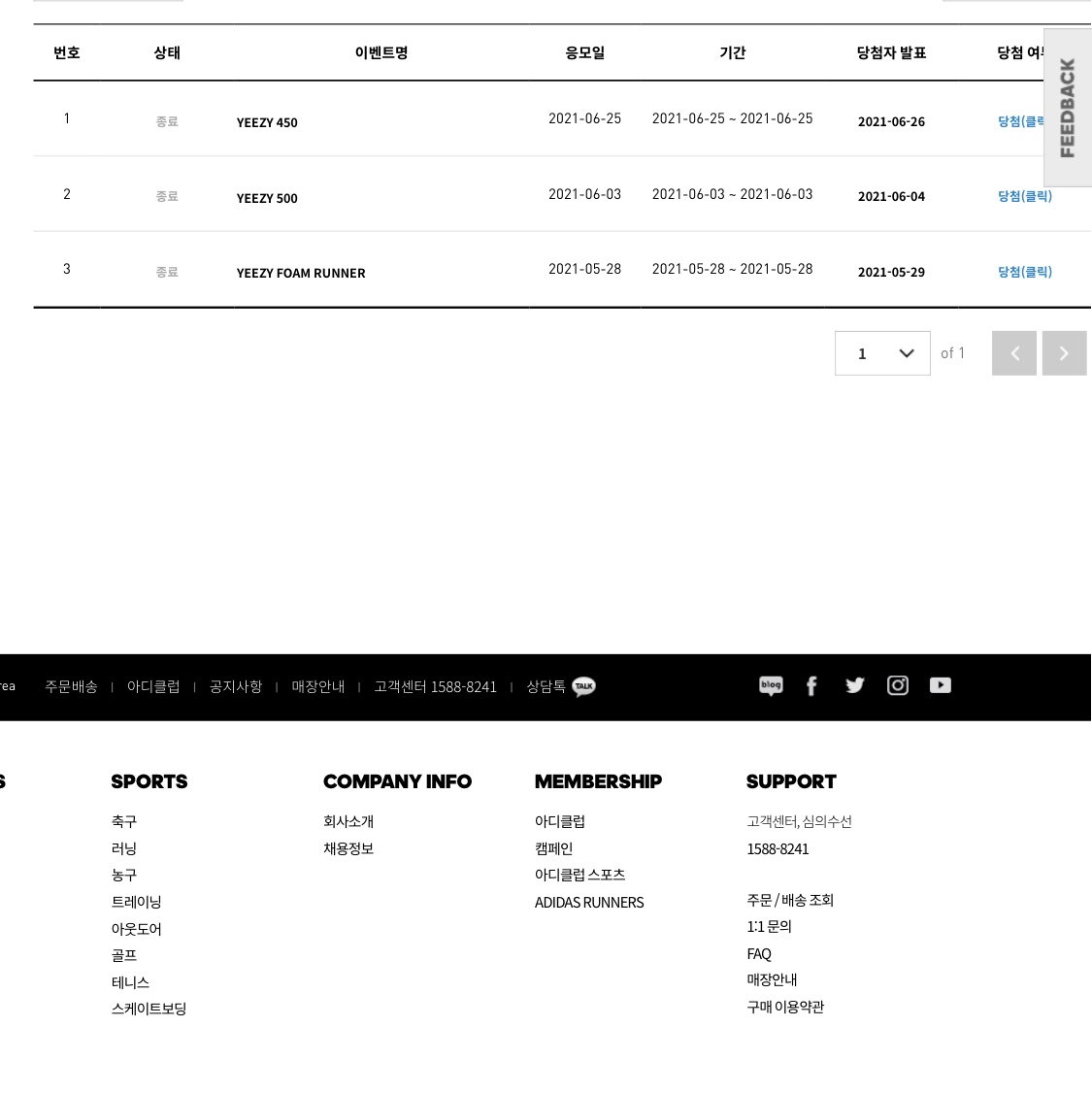Click 1588-8241 under SUPPORT

(x=778, y=849)
